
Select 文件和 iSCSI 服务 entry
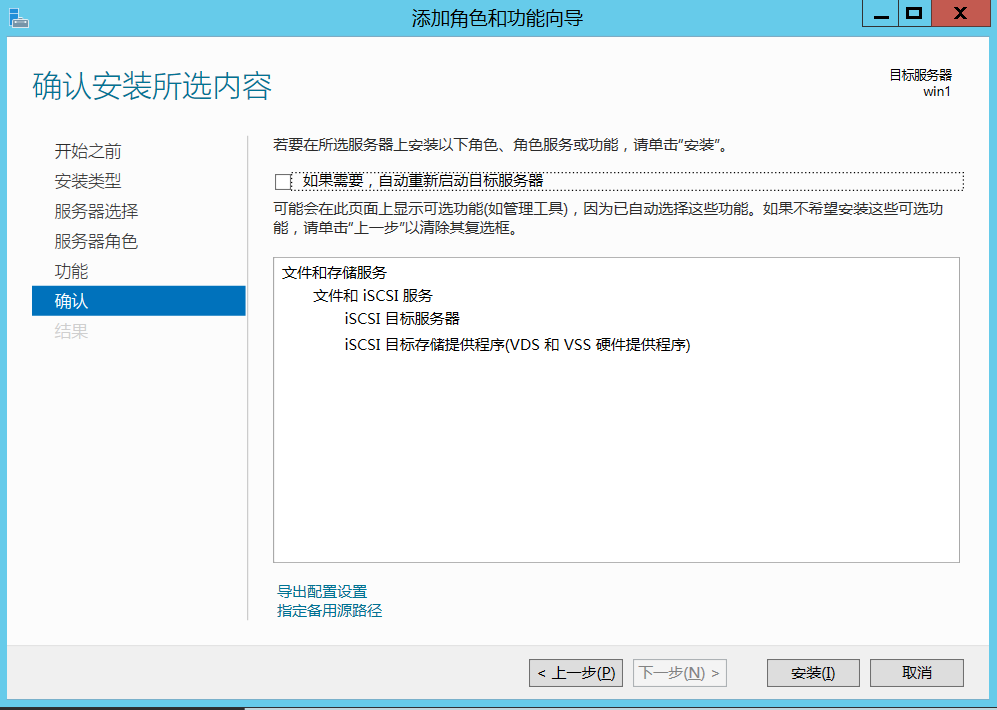373,296
